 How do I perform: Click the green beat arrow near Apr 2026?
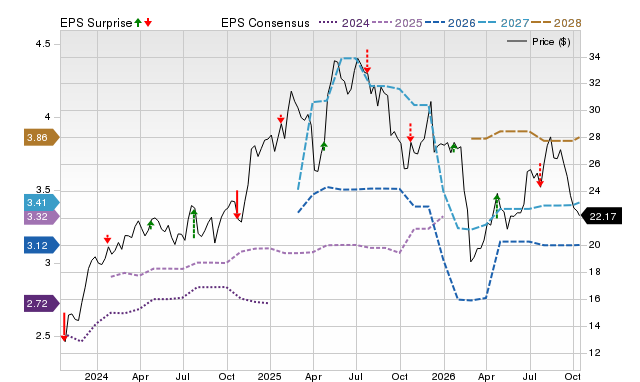pos(497,206)
